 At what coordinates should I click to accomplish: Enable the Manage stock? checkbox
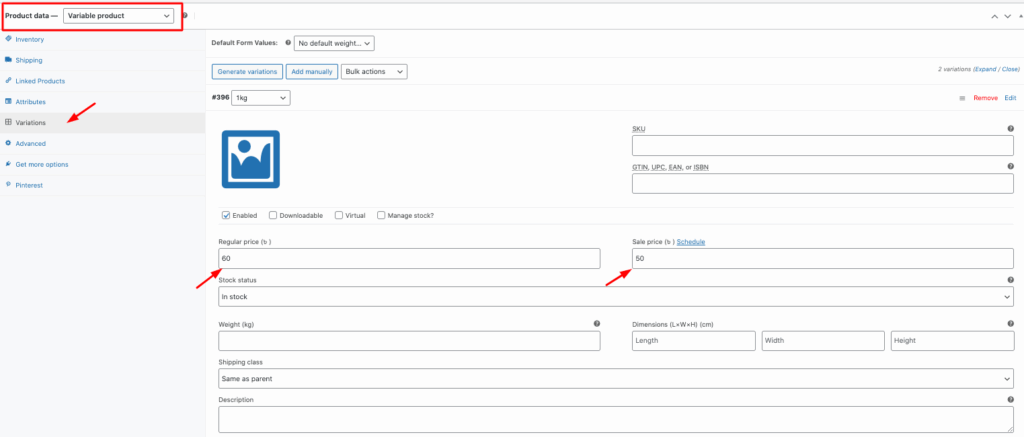381,215
